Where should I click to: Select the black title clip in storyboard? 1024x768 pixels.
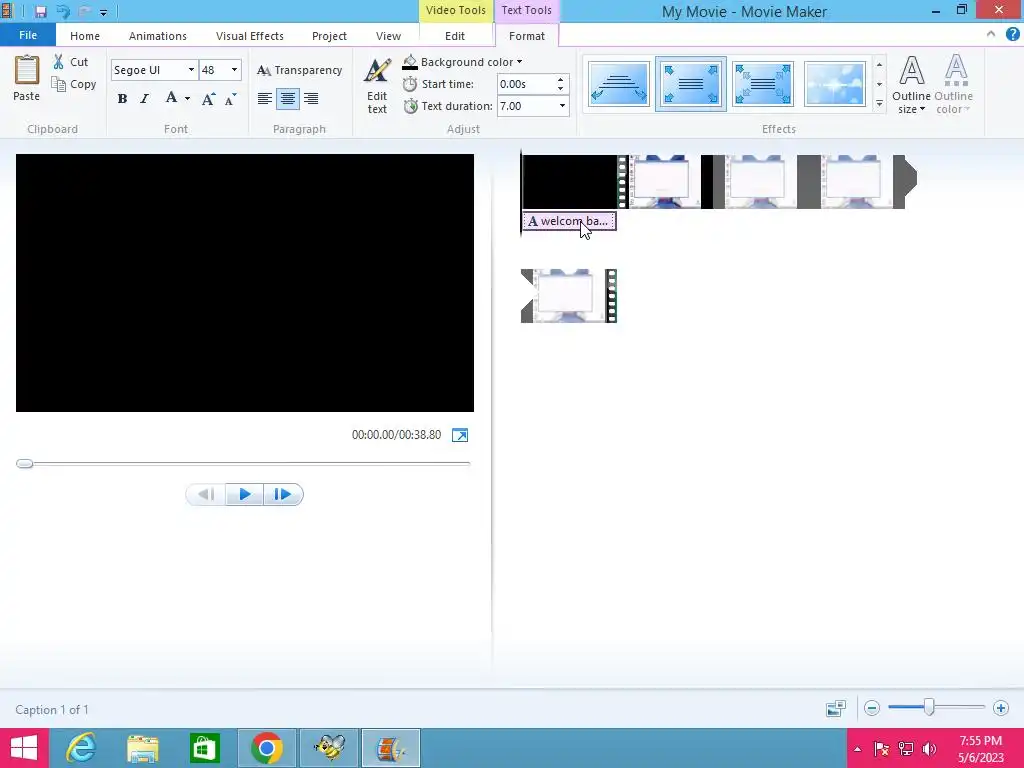pyautogui.click(x=570, y=182)
